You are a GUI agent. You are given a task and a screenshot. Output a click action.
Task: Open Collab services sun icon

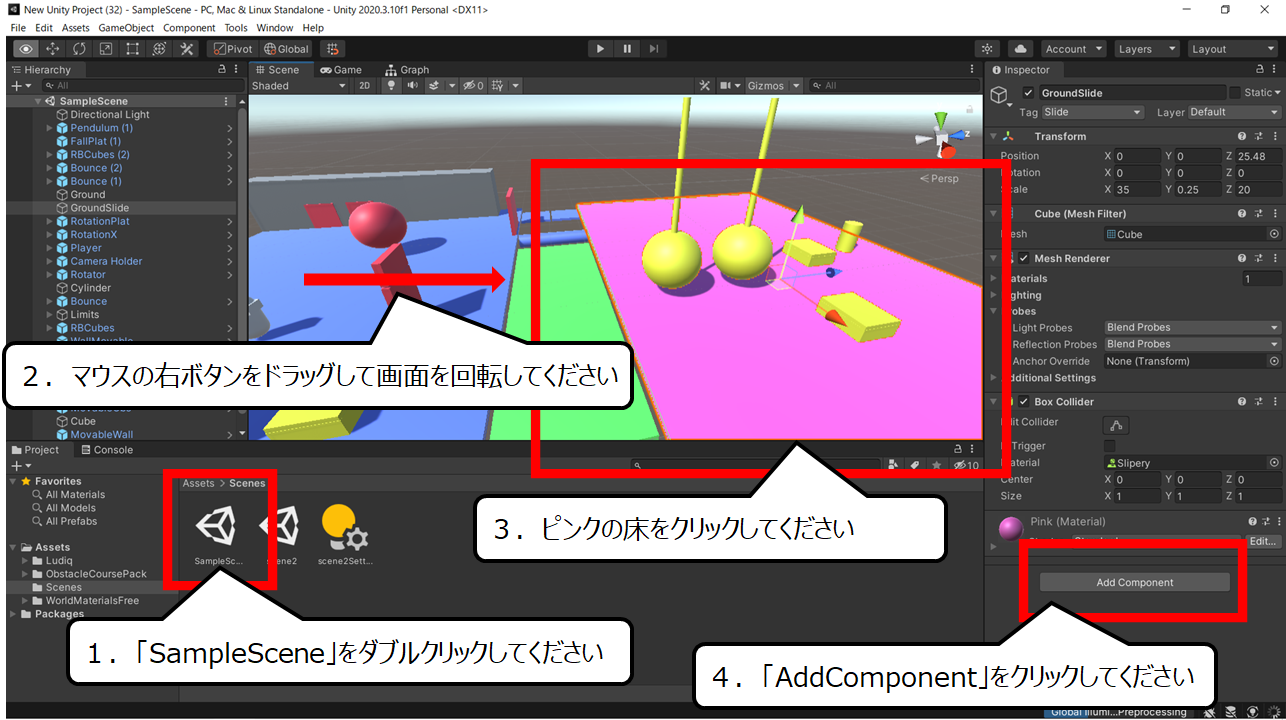[988, 49]
